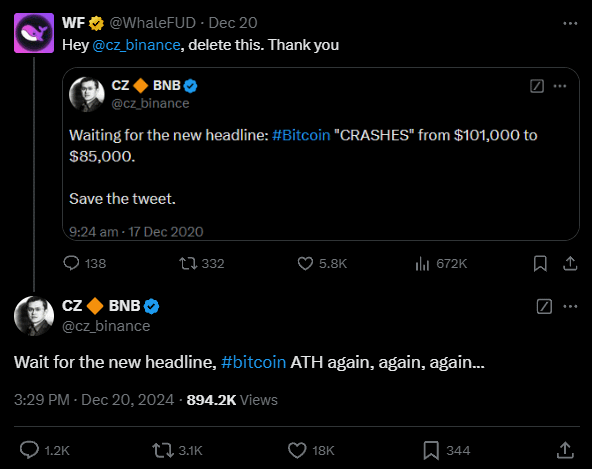Image resolution: width=592 pixels, height=469 pixels.
Task: Open more options on CZ's main tweet
Action: (570, 306)
